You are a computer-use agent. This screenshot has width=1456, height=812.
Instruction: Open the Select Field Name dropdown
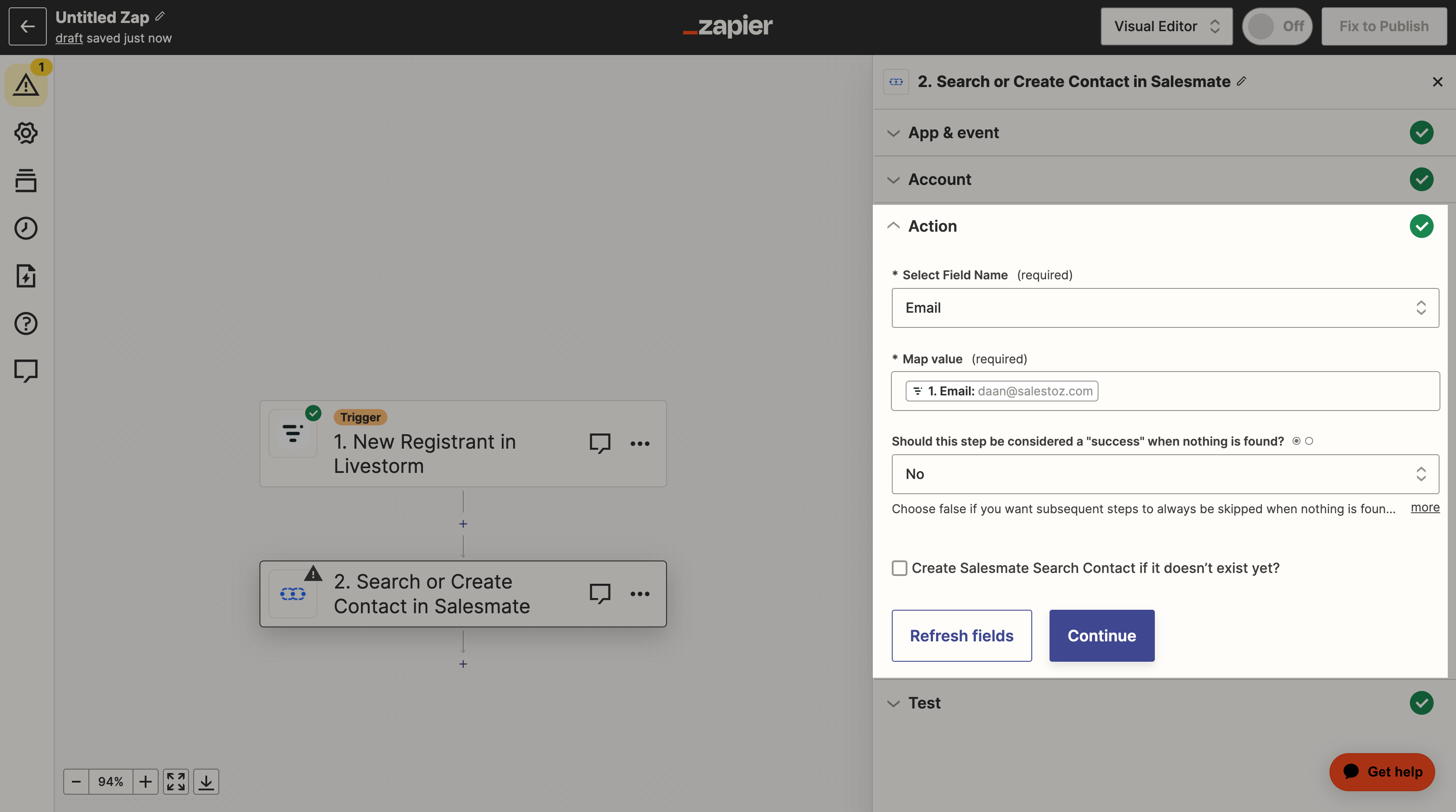(x=1165, y=308)
